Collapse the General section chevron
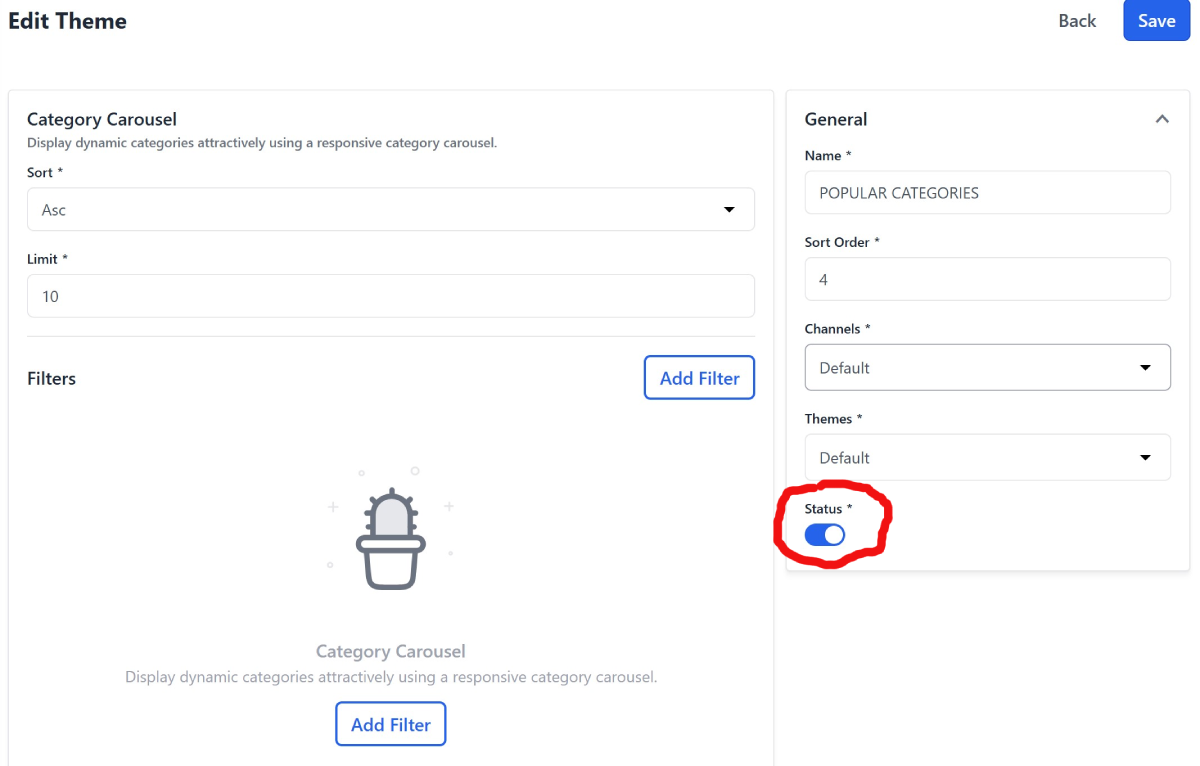This screenshot has height=766, width=1200. pyautogui.click(x=1162, y=119)
